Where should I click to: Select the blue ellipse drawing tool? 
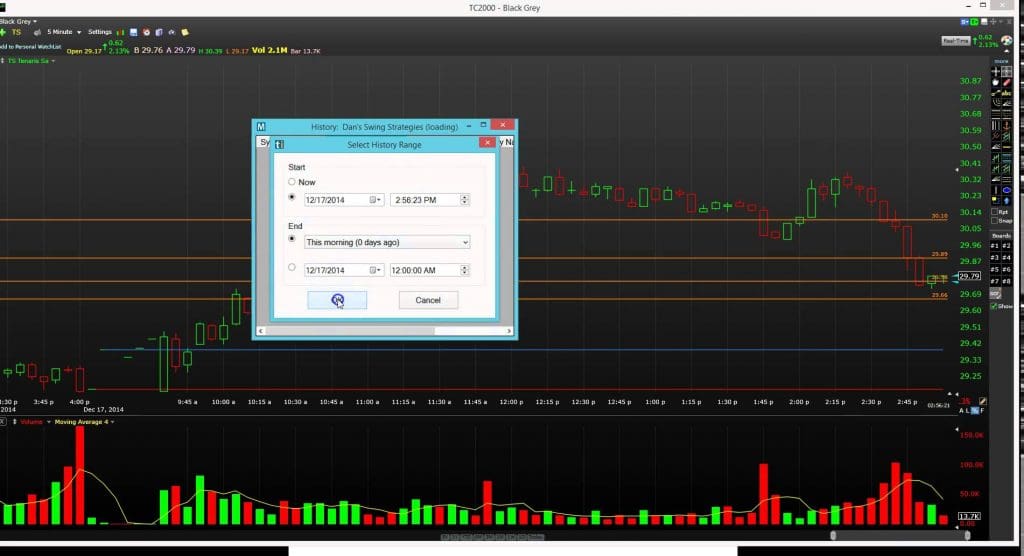coord(1006,190)
